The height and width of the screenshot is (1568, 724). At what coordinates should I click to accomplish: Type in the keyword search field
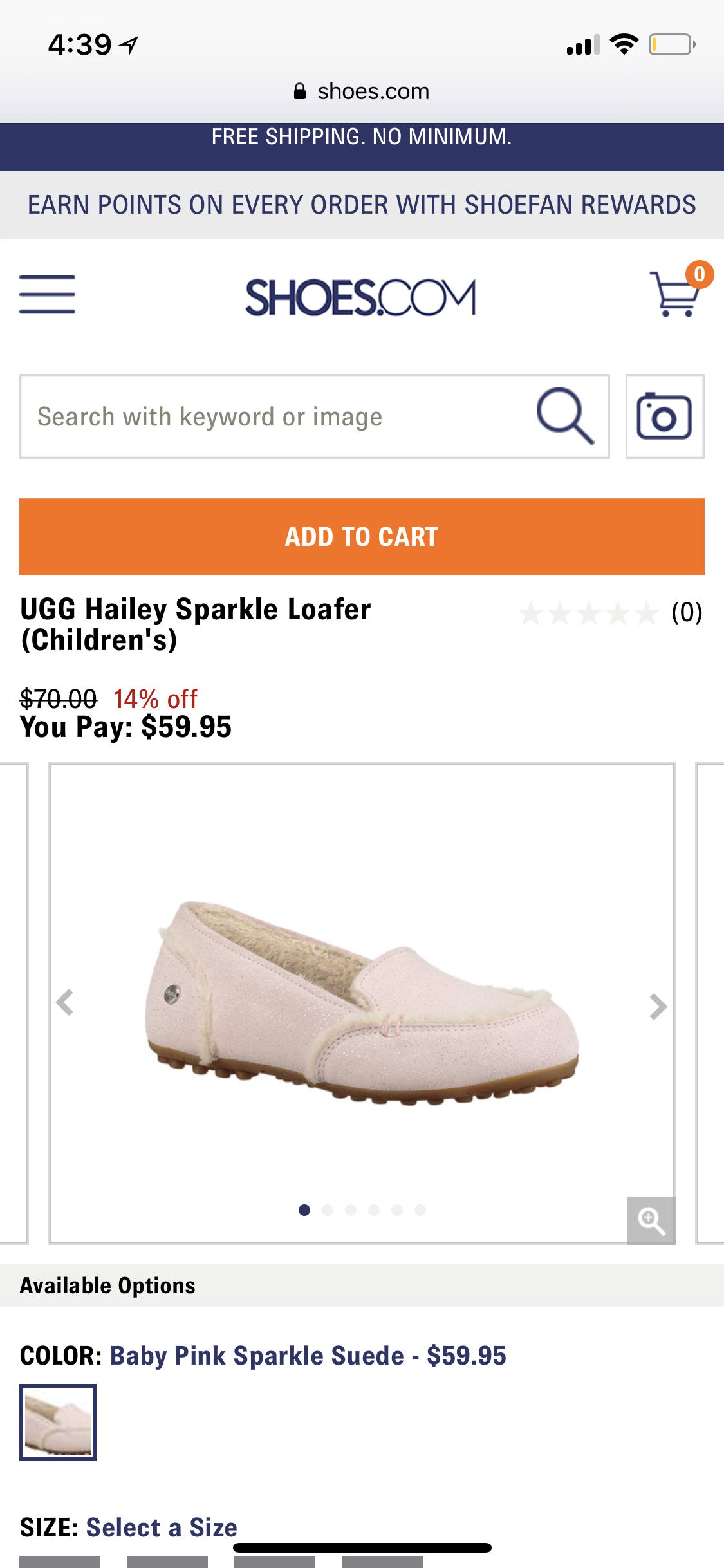277,416
